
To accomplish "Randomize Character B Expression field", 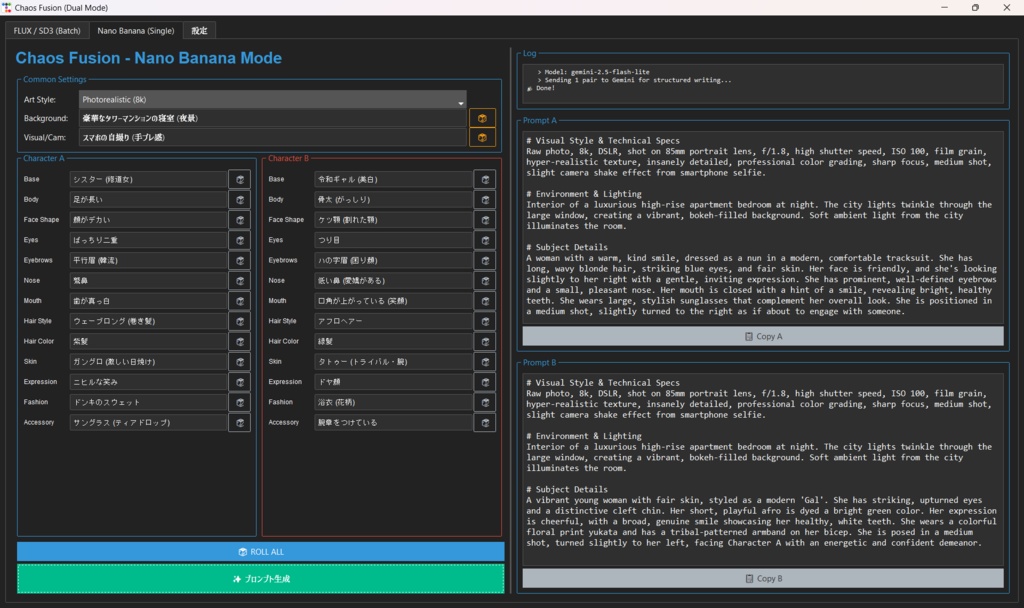I will point(485,382).
